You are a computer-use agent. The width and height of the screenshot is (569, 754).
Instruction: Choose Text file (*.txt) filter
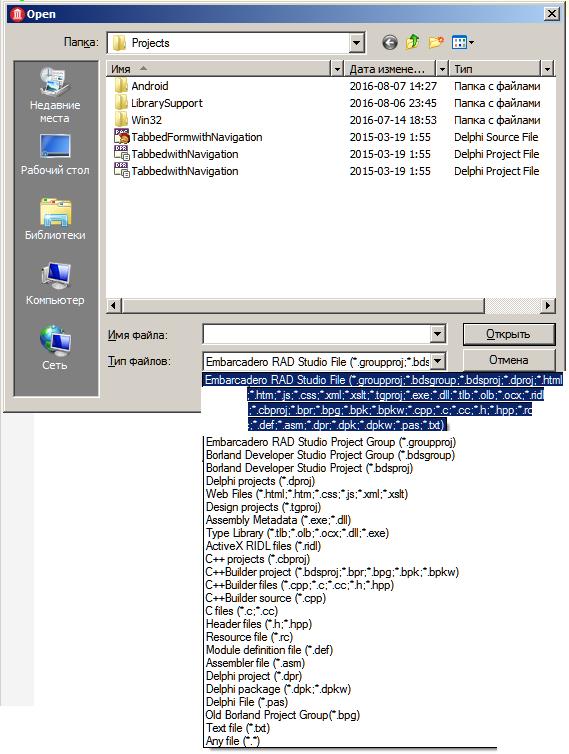coord(238,728)
